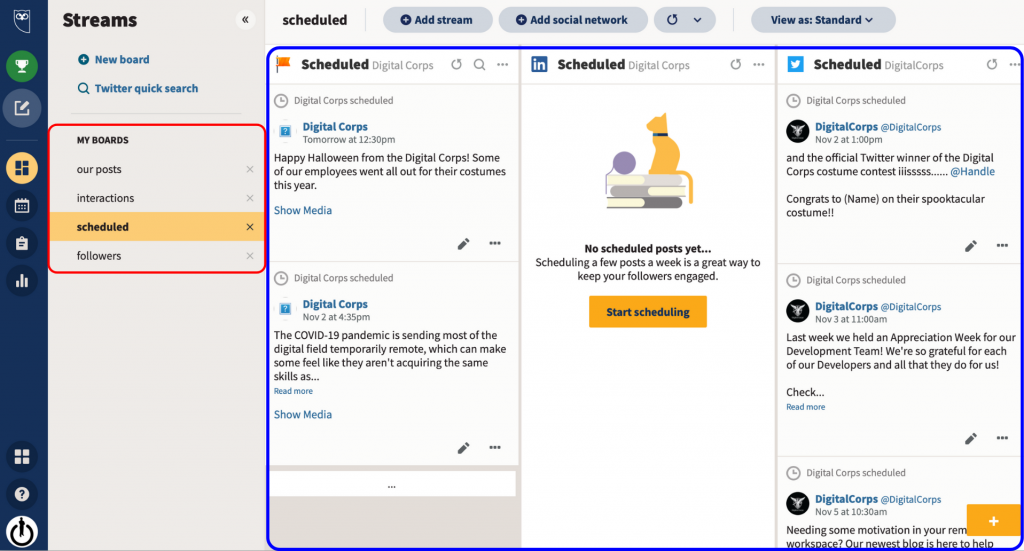Open the analytics bar chart icon
Image resolution: width=1024 pixels, height=551 pixels.
pyautogui.click(x=22, y=282)
